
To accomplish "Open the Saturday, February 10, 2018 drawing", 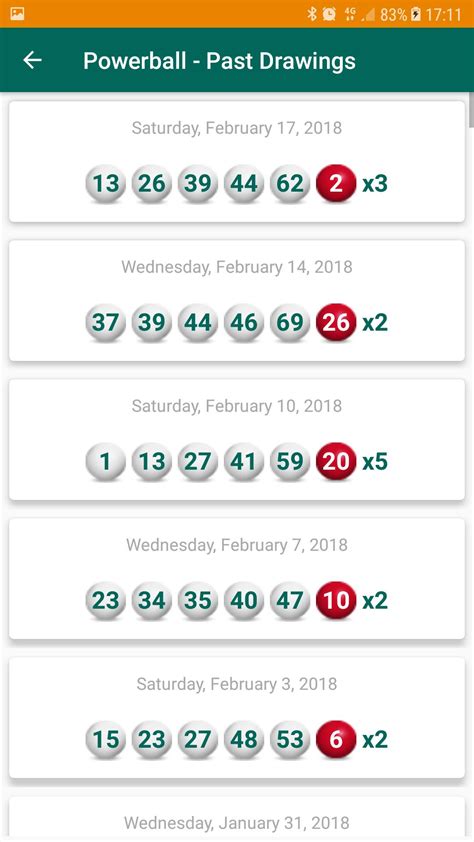I will pyautogui.click(x=237, y=439).
